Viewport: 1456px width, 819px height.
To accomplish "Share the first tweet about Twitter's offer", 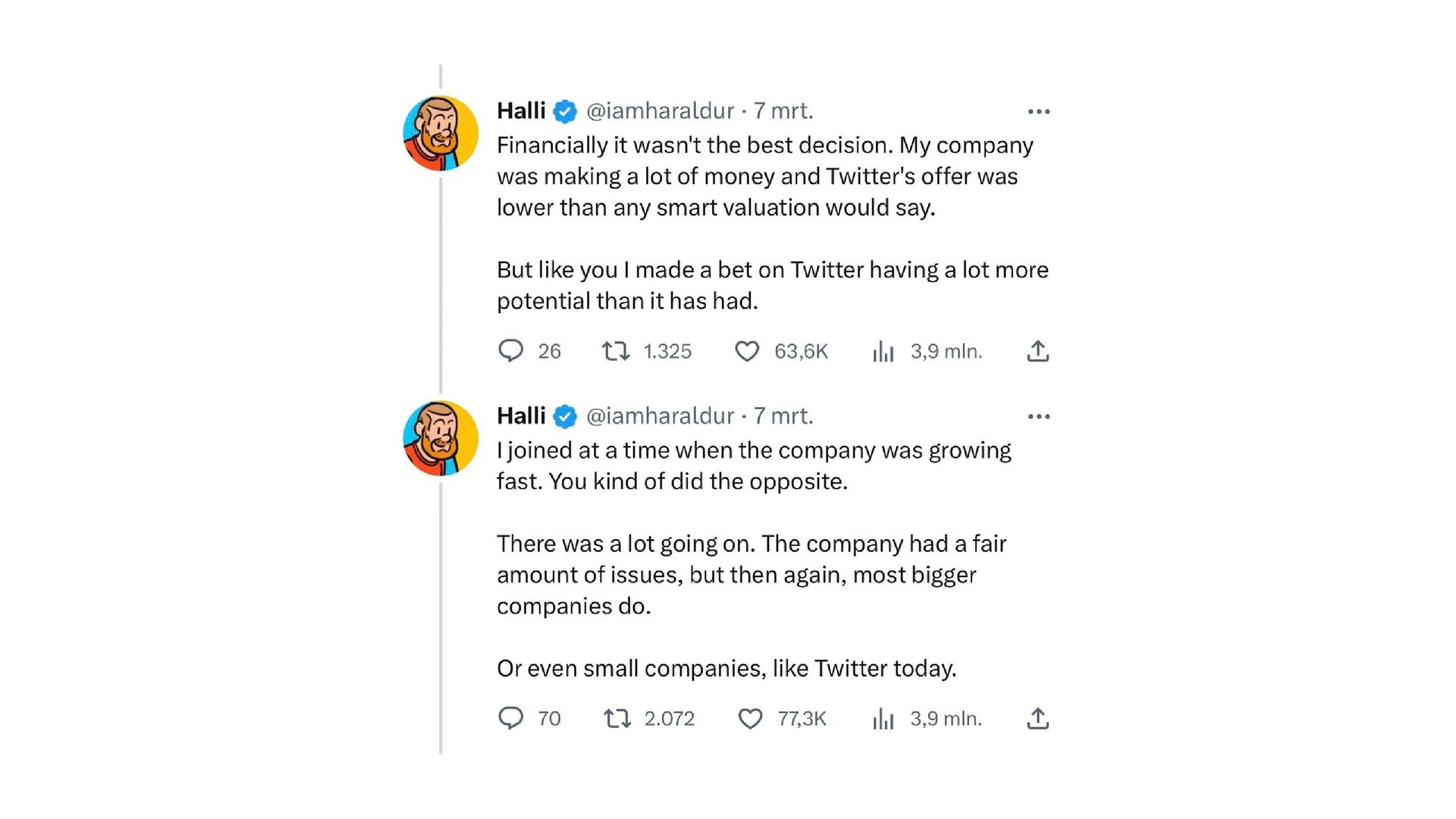I will (1037, 351).
